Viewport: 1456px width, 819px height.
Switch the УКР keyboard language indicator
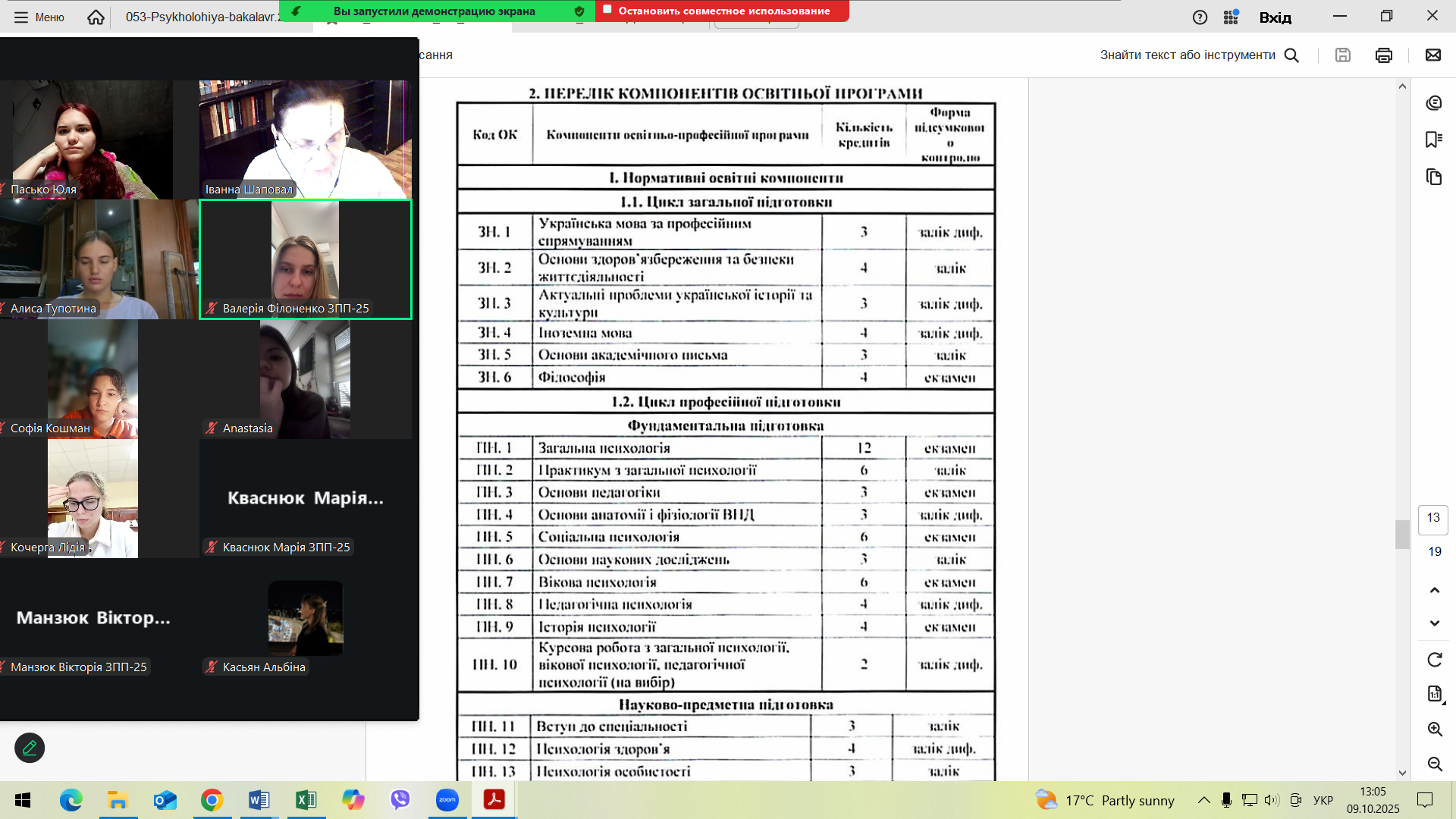[x=1323, y=800]
